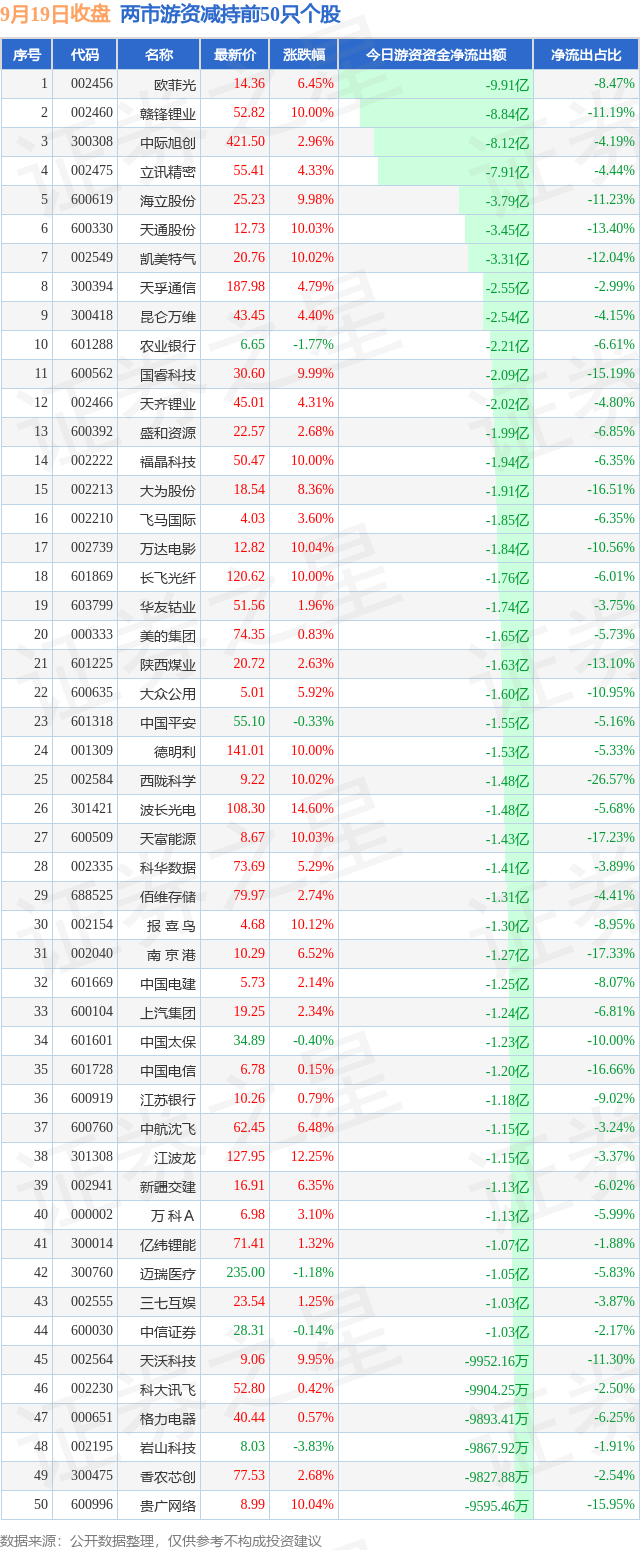Screen dimensions: 640x1550
Task: Select the stock name 报喜鸟
Action: pyautogui.click(x=172, y=925)
